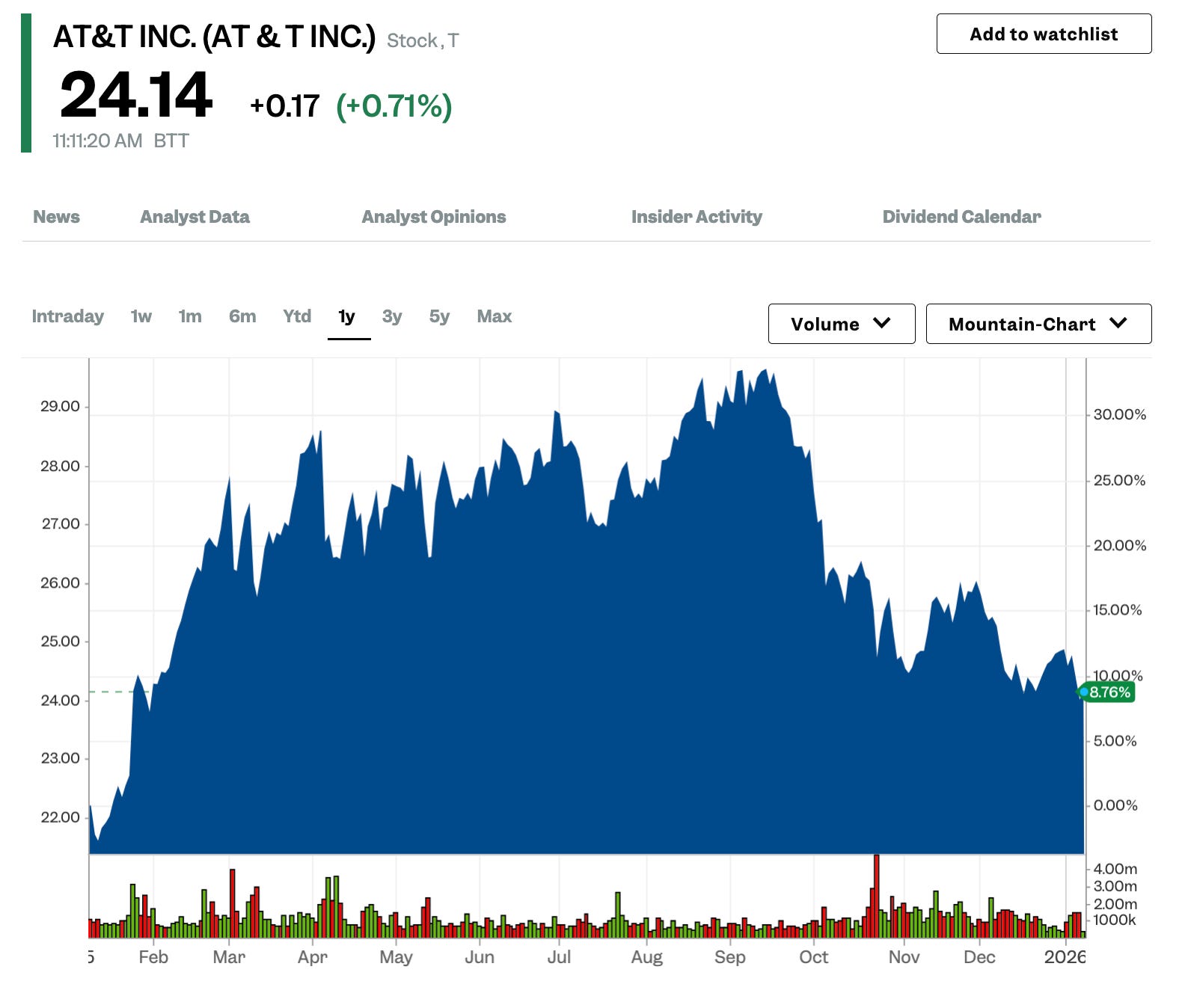Click the AT&T INC. stock title

pyautogui.click(x=214, y=37)
